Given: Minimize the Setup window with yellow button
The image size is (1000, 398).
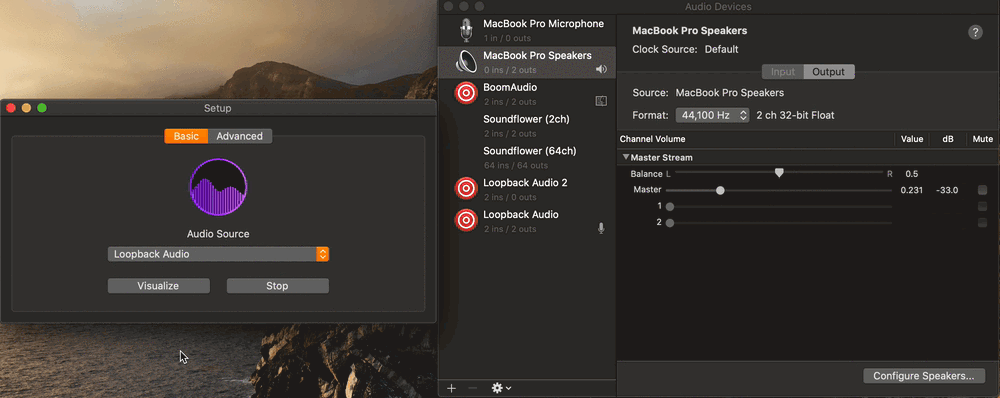Looking at the screenshot, I should (x=26, y=108).
